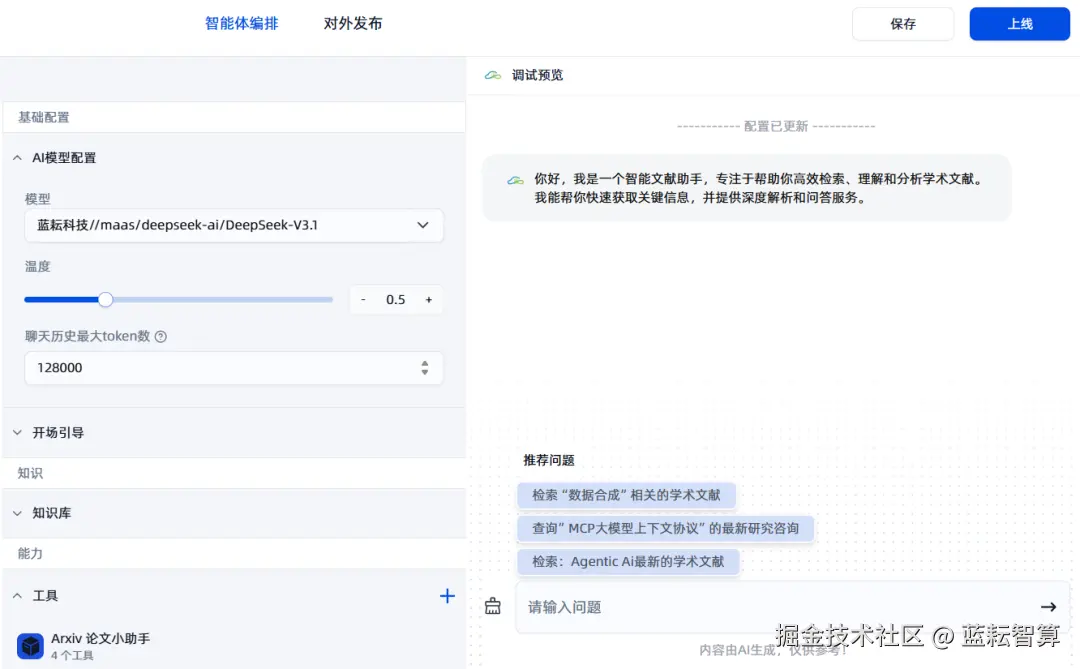
Task: Expand the 开场引导 section
Action: point(17,433)
